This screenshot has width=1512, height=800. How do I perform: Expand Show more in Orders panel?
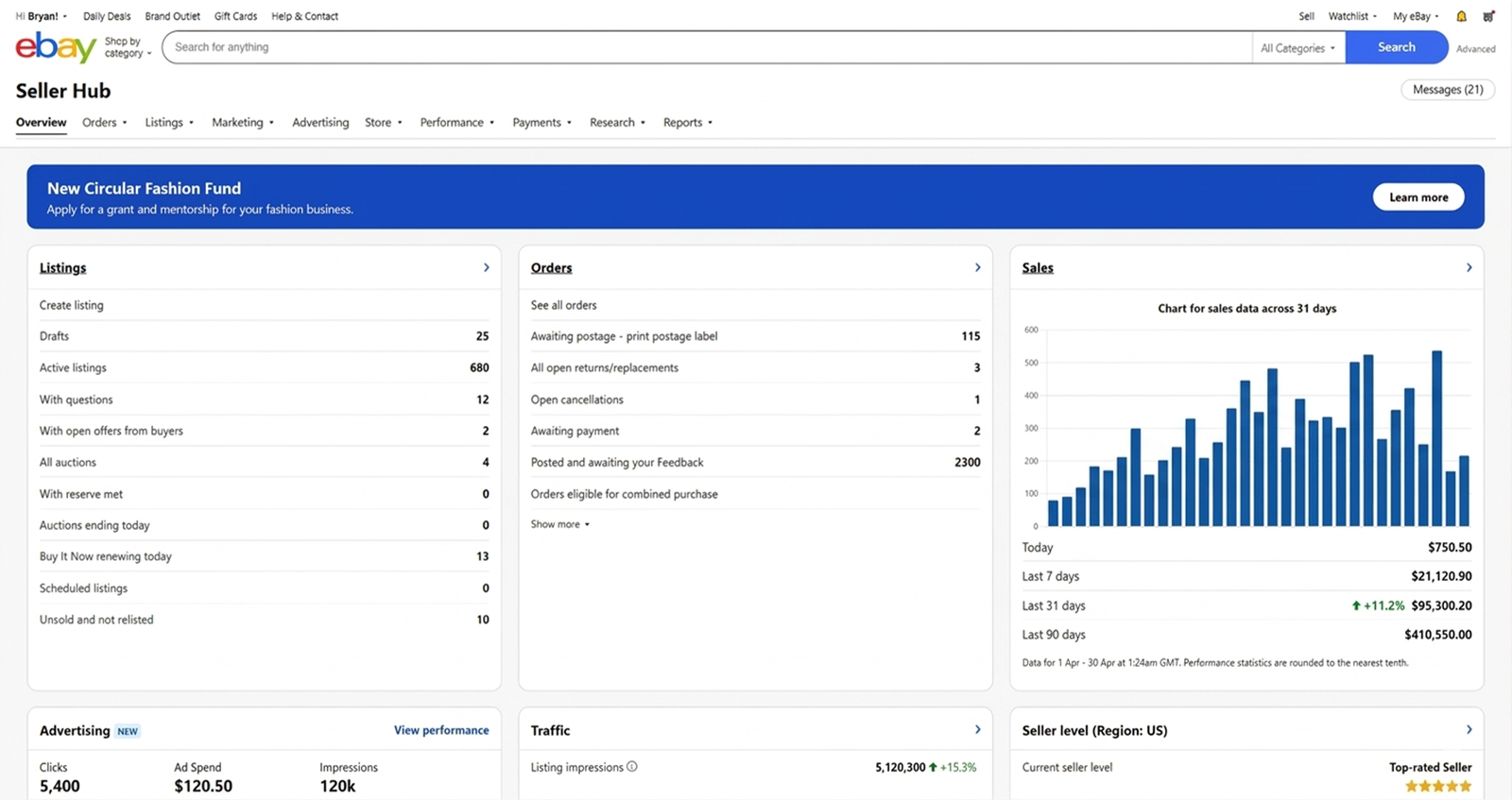559,524
